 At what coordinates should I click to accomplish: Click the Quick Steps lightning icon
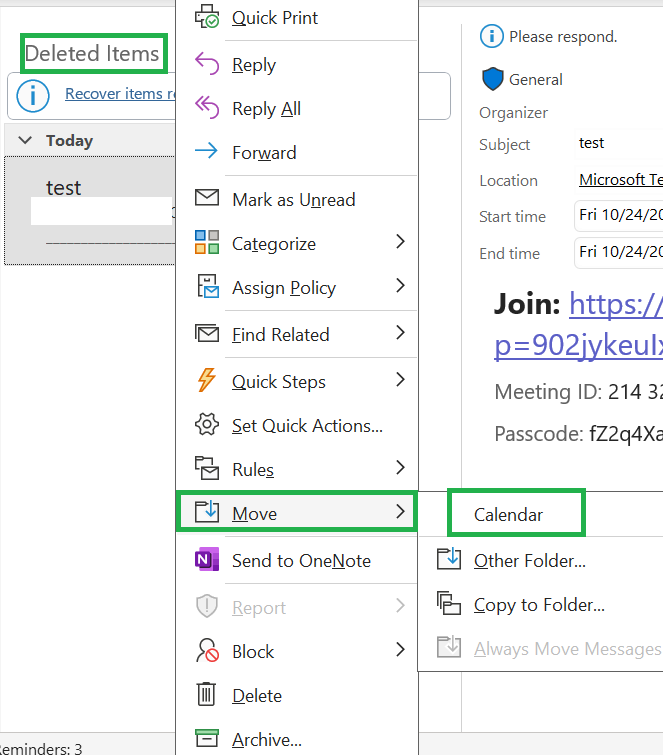[207, 380]
